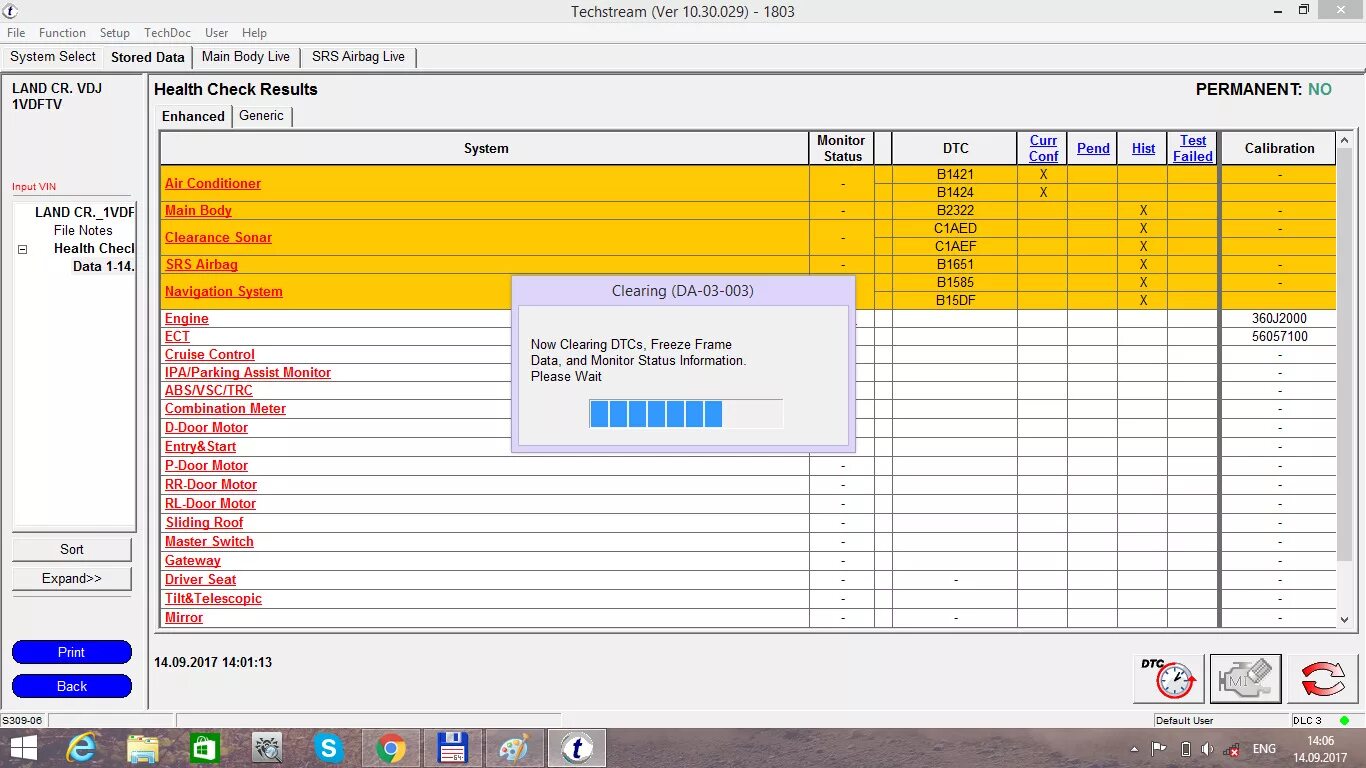
Task: Click the ENG language indicator
Action: 1264,749
